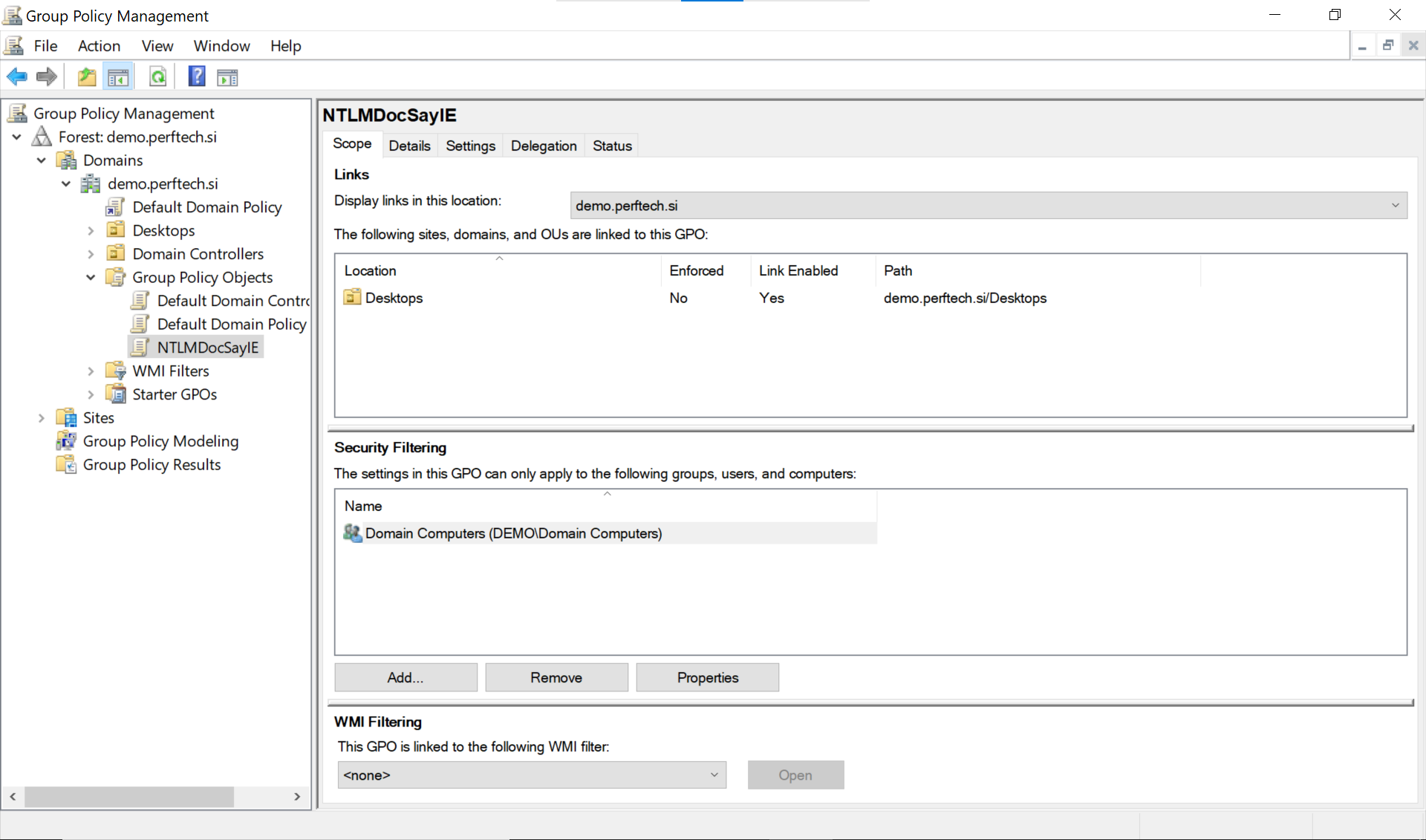The image size is (1426, 840).
Task: Open the display links location dropdown
Action: (x=1395, y=205)
